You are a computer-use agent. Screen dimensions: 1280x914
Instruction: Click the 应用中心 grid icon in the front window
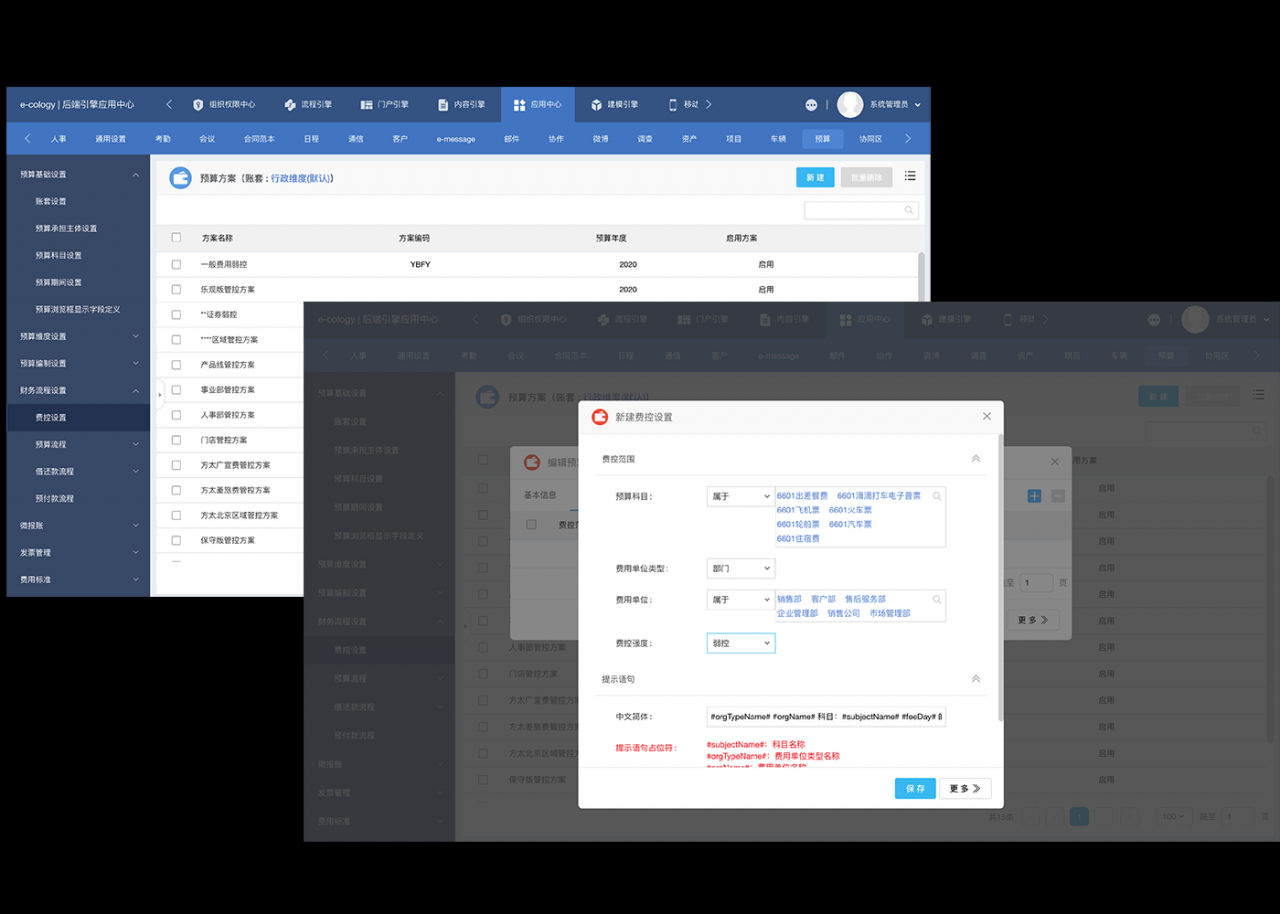point(519,104)
